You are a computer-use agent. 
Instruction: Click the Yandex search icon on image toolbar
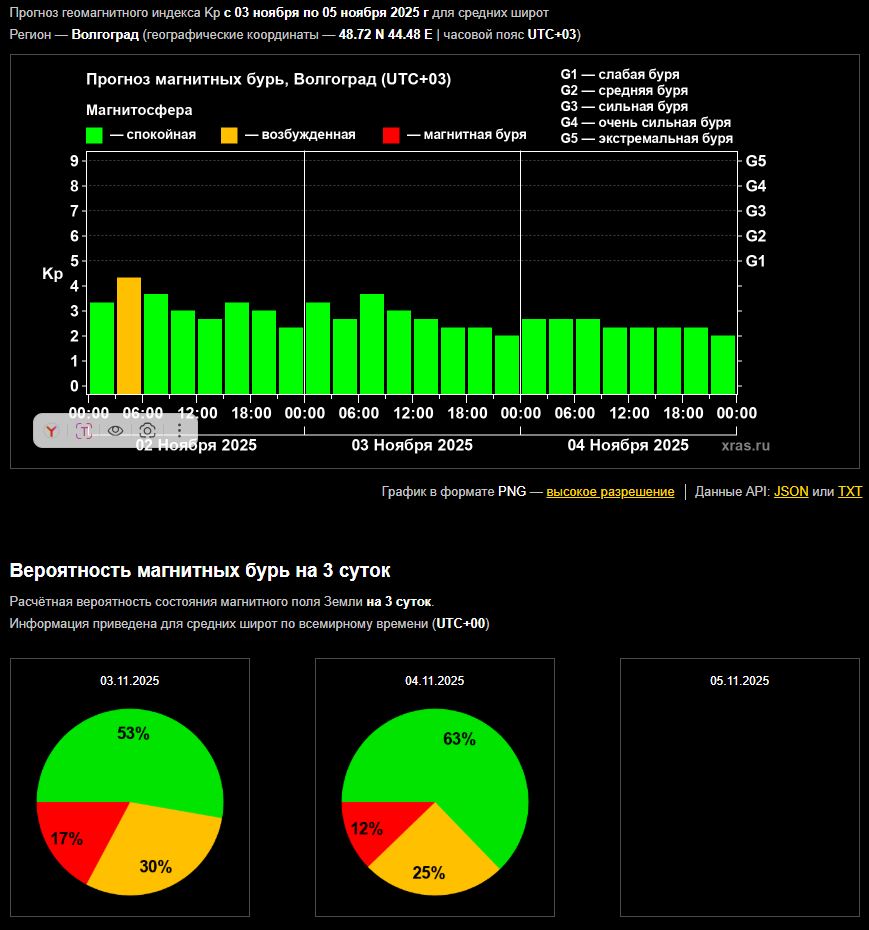pyautogui.click(x=51, y=431)
